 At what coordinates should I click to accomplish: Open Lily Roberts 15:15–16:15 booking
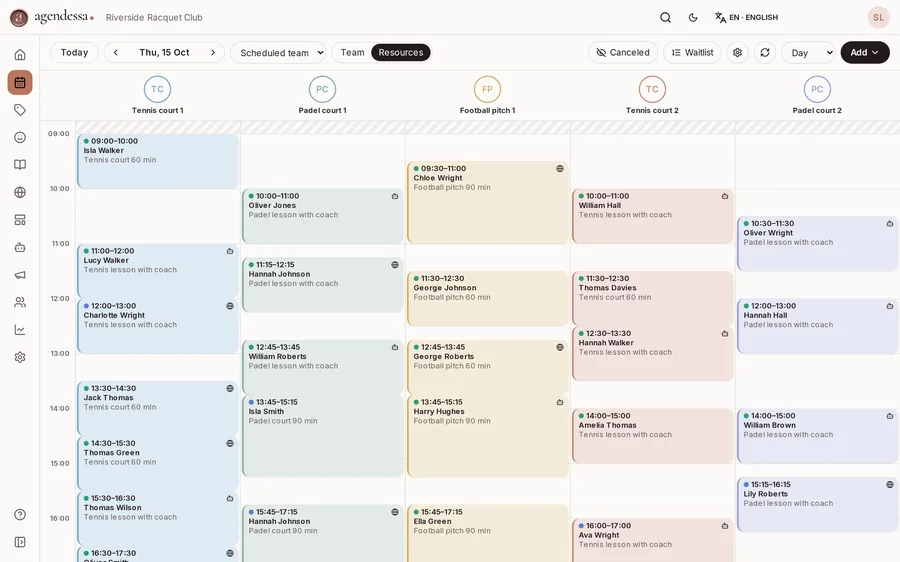coord(818,505)
